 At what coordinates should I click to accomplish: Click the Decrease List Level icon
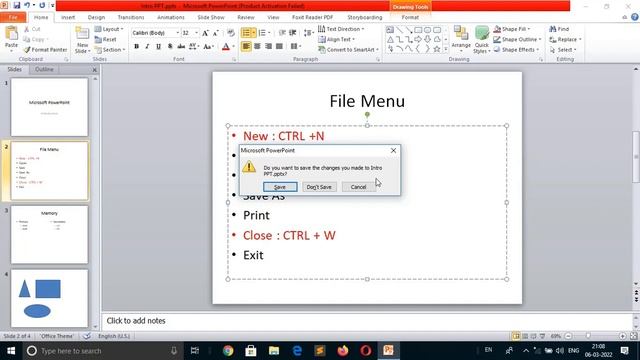point(282,33)
